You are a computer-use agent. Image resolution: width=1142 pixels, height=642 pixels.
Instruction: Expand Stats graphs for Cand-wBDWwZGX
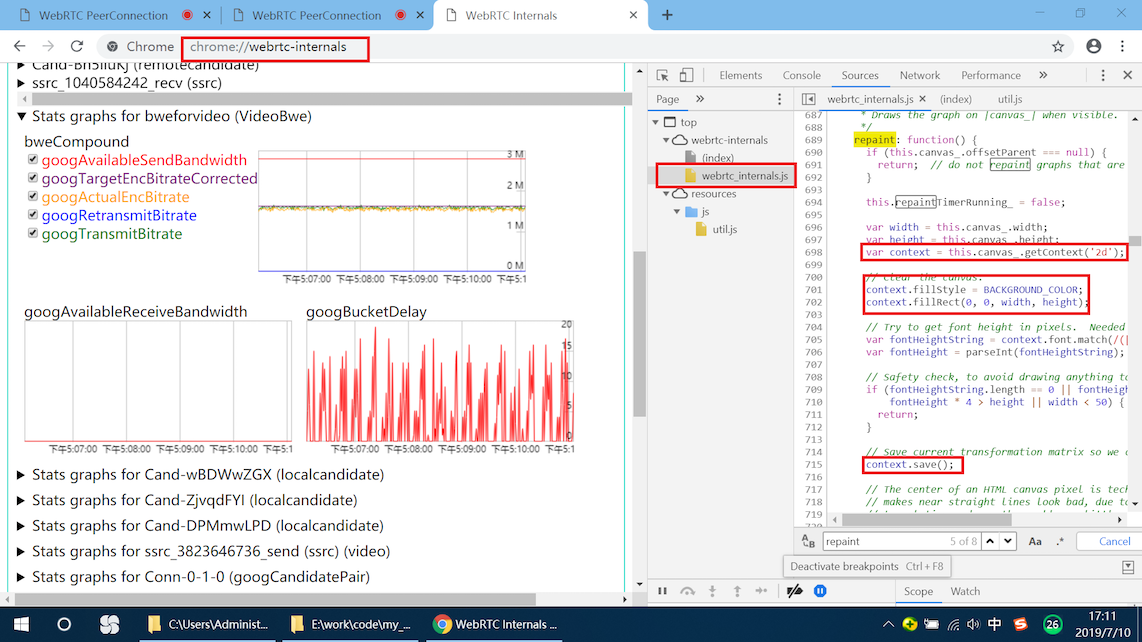pos(22,475)
